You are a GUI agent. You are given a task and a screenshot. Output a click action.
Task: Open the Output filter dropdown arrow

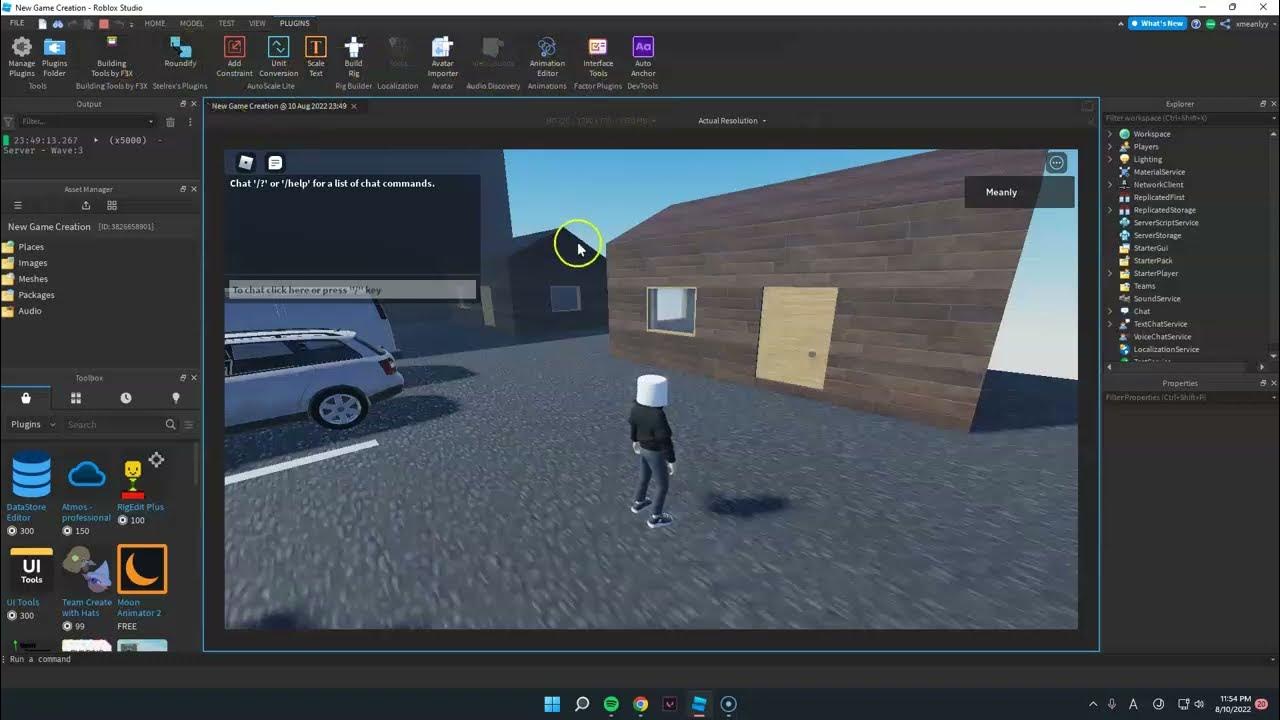151,122
